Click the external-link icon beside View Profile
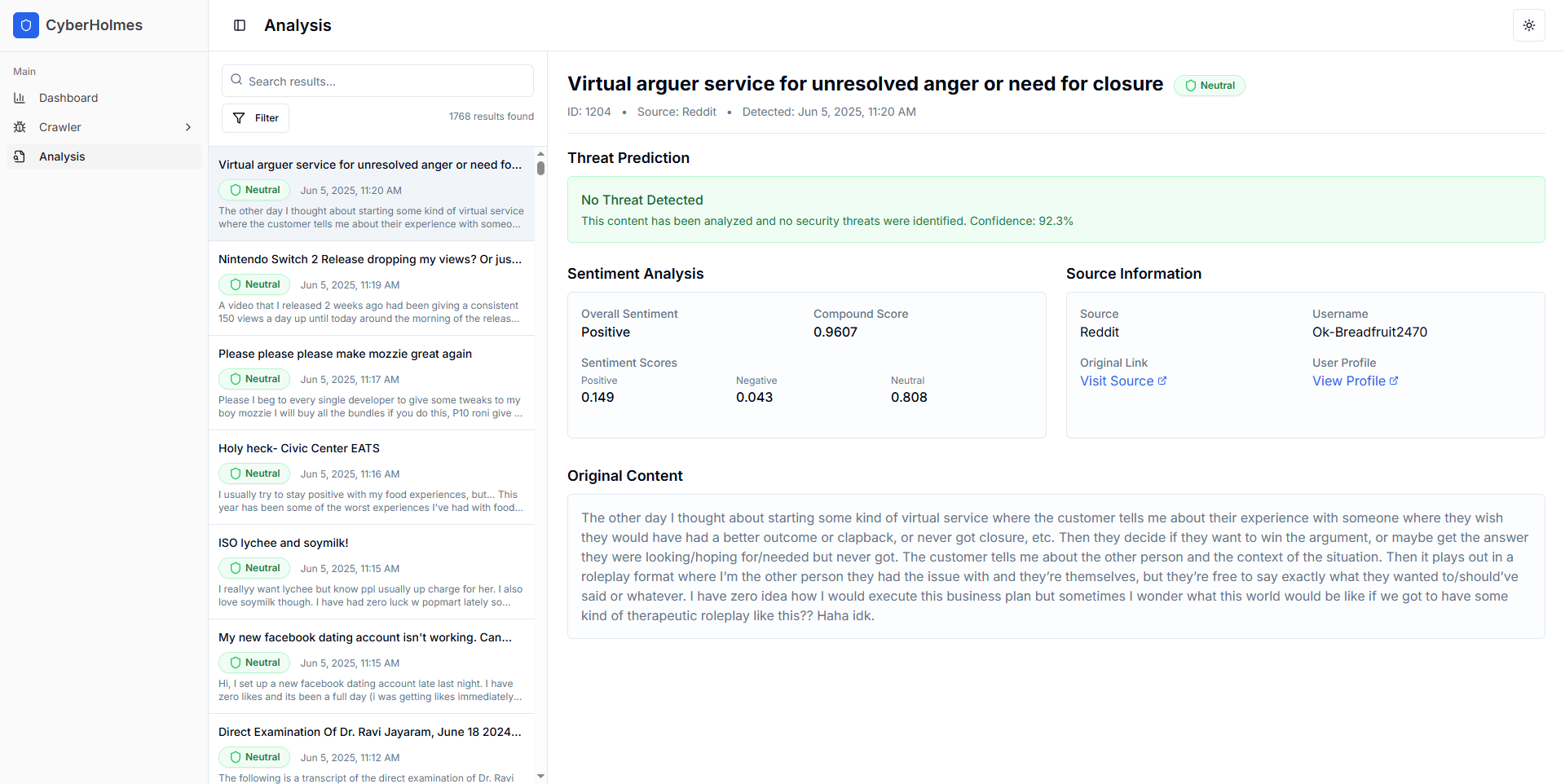Screen dimensions: 1565x784 (1394, 381)
